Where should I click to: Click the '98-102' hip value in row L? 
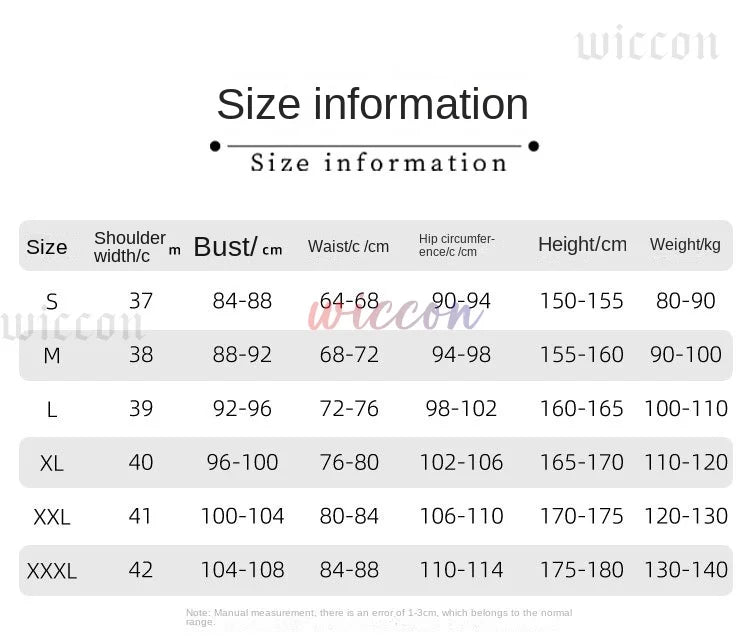coord(461,408)
